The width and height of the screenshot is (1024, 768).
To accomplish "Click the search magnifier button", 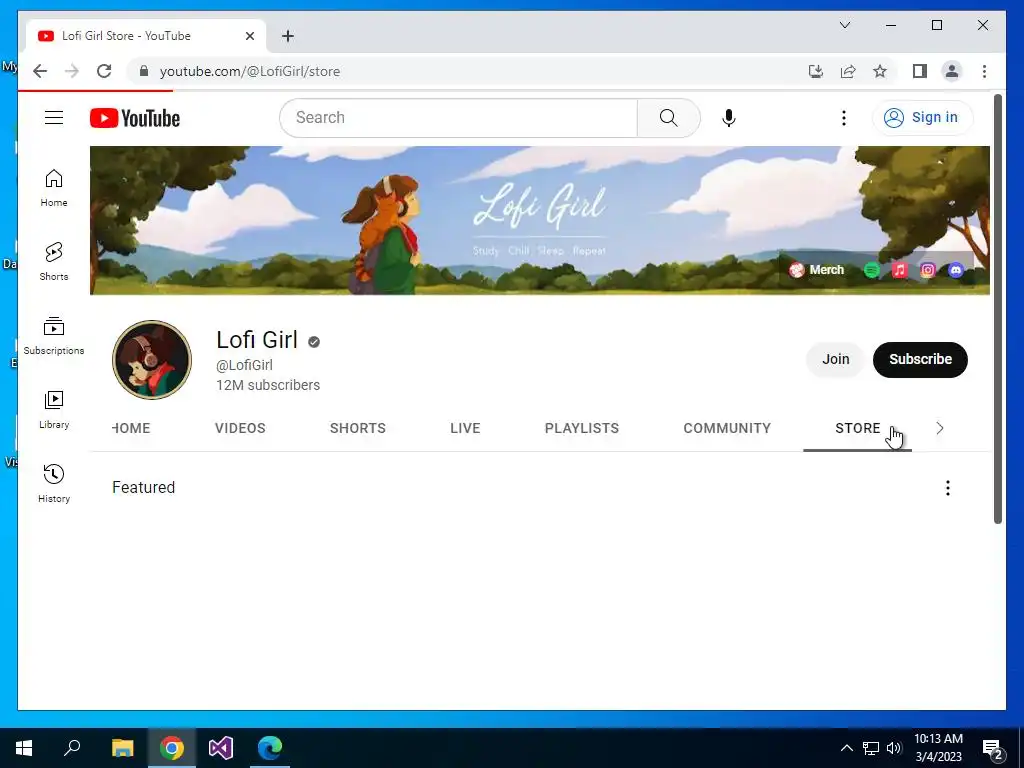I will coord(668,118).
